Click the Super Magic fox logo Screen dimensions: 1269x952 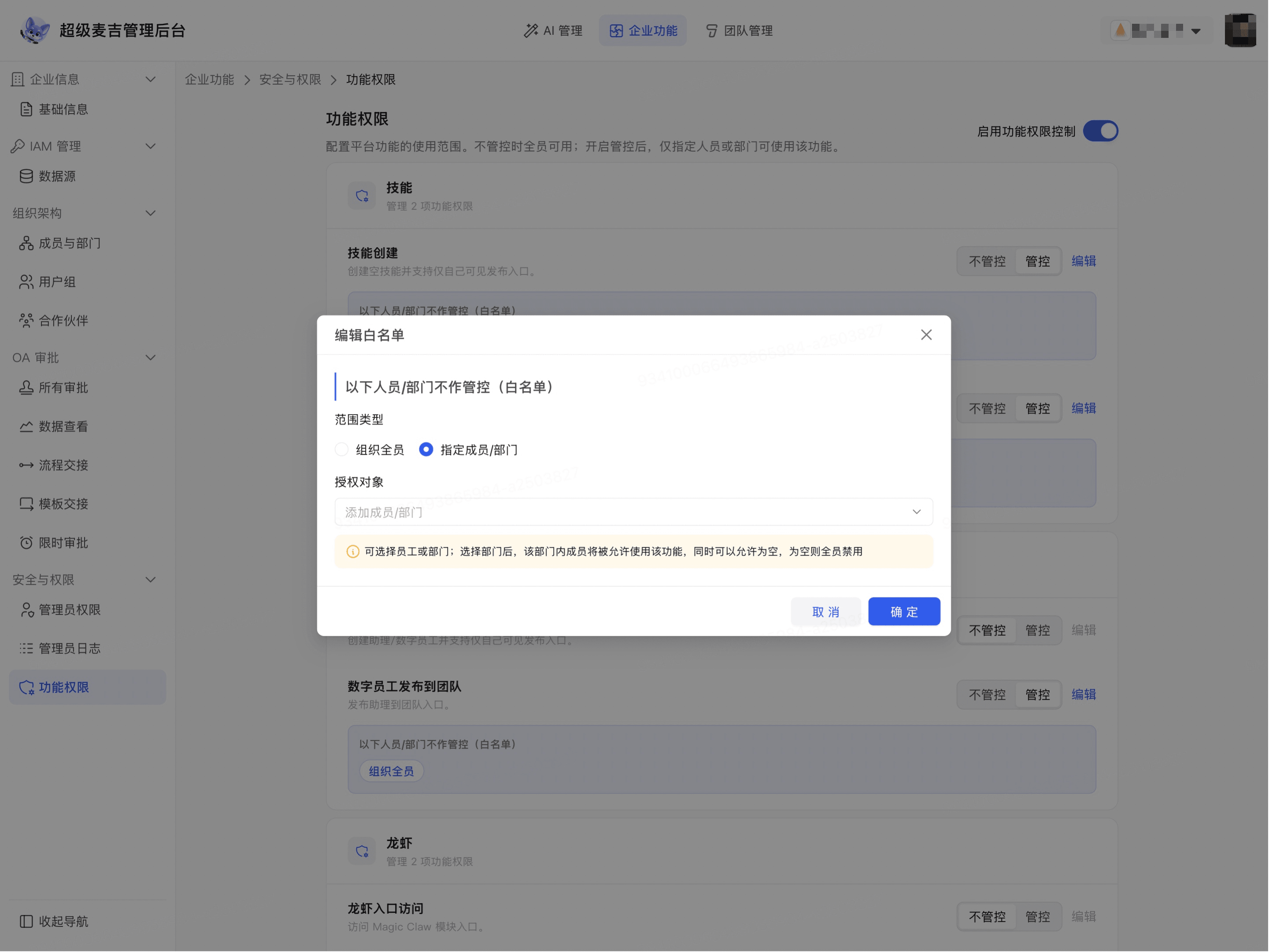tap(34, 30)
